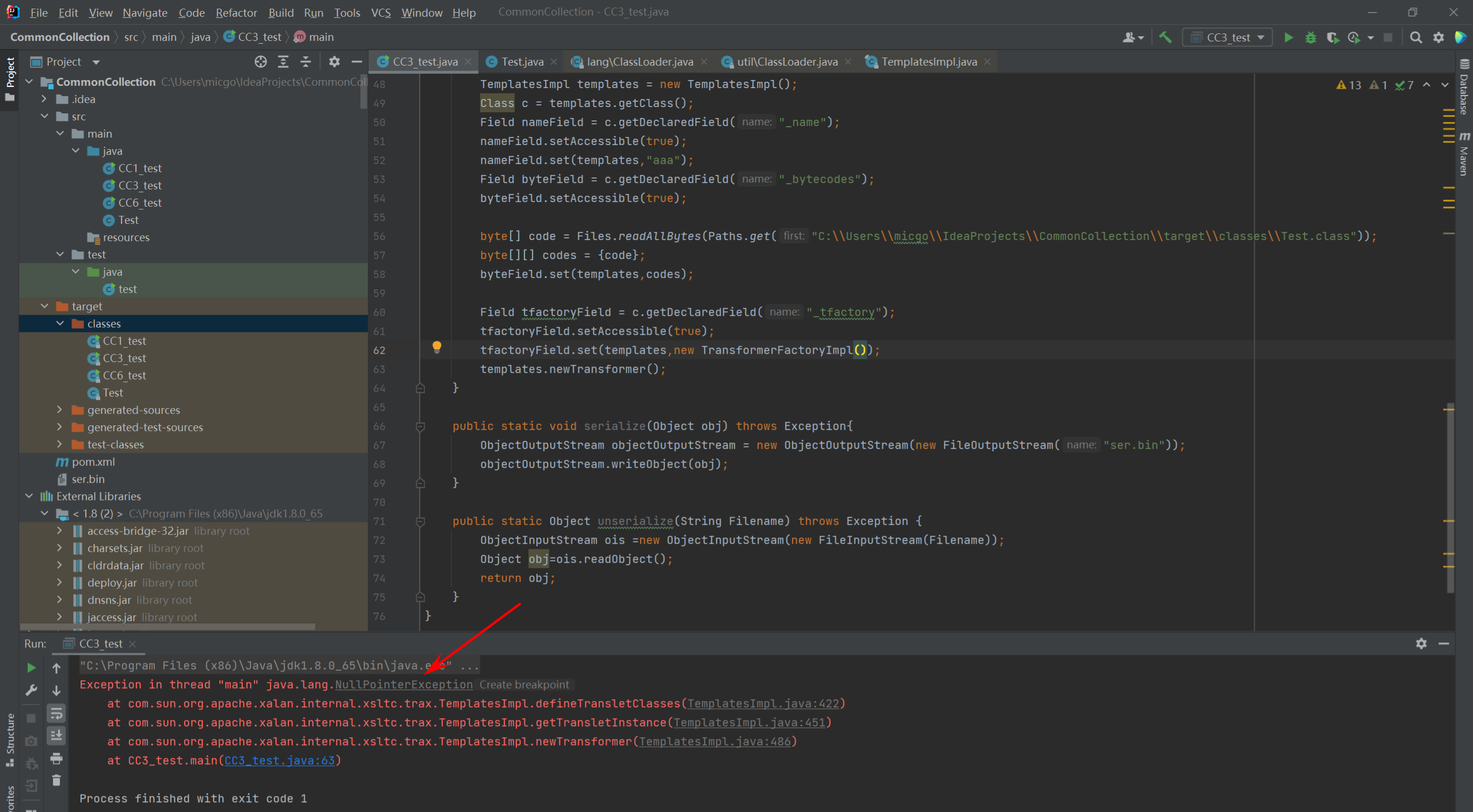Open Search Everywhere magnifier icon
Viewport: 1473px width, 812px height.
(1416, 37)
